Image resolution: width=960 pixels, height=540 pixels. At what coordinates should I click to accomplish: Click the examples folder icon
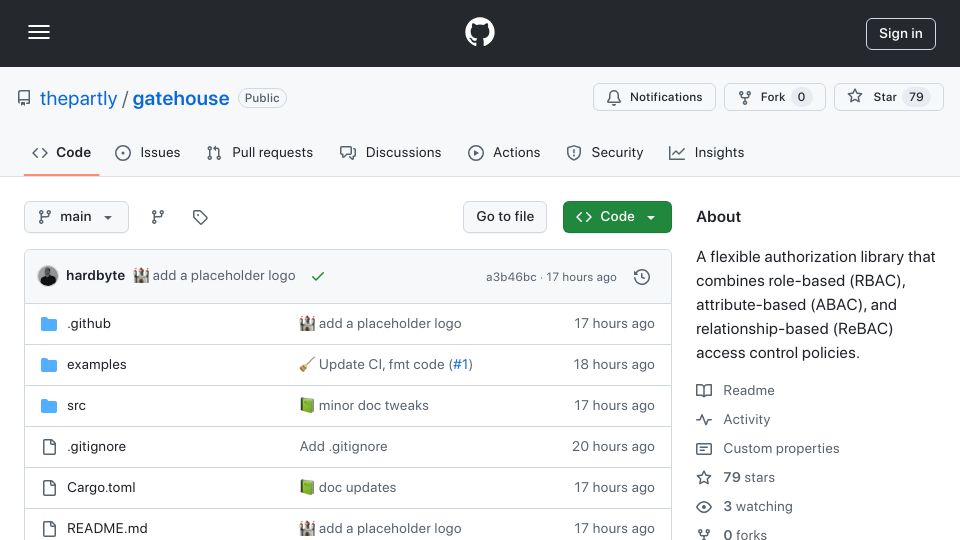click(49, 365)
